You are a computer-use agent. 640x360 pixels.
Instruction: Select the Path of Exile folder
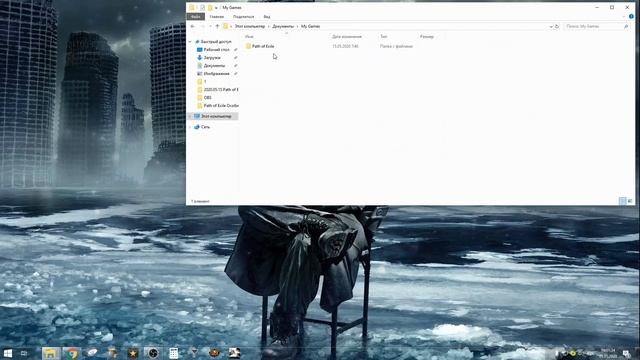click(260, 46)
